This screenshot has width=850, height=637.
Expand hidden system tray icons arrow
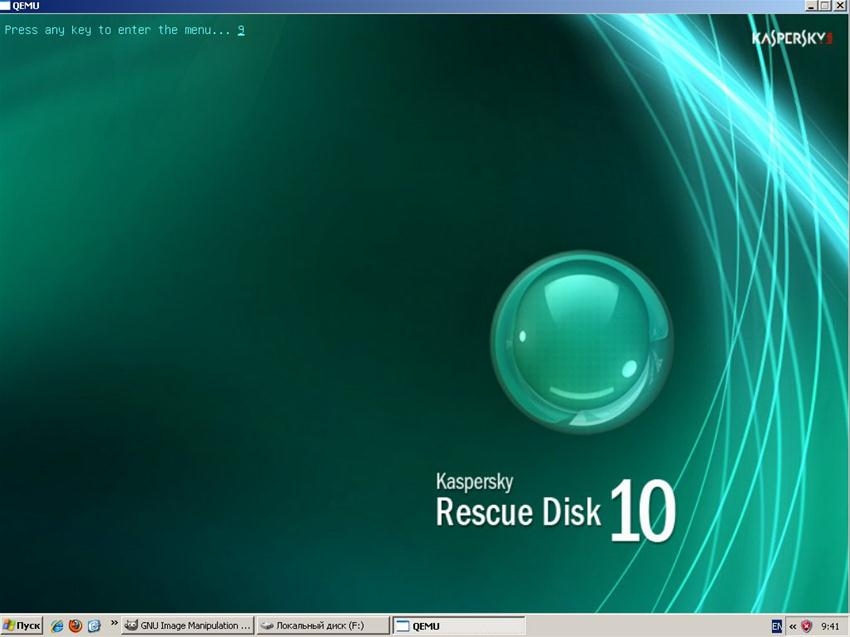pyautogui.click(x=793, y=627)
